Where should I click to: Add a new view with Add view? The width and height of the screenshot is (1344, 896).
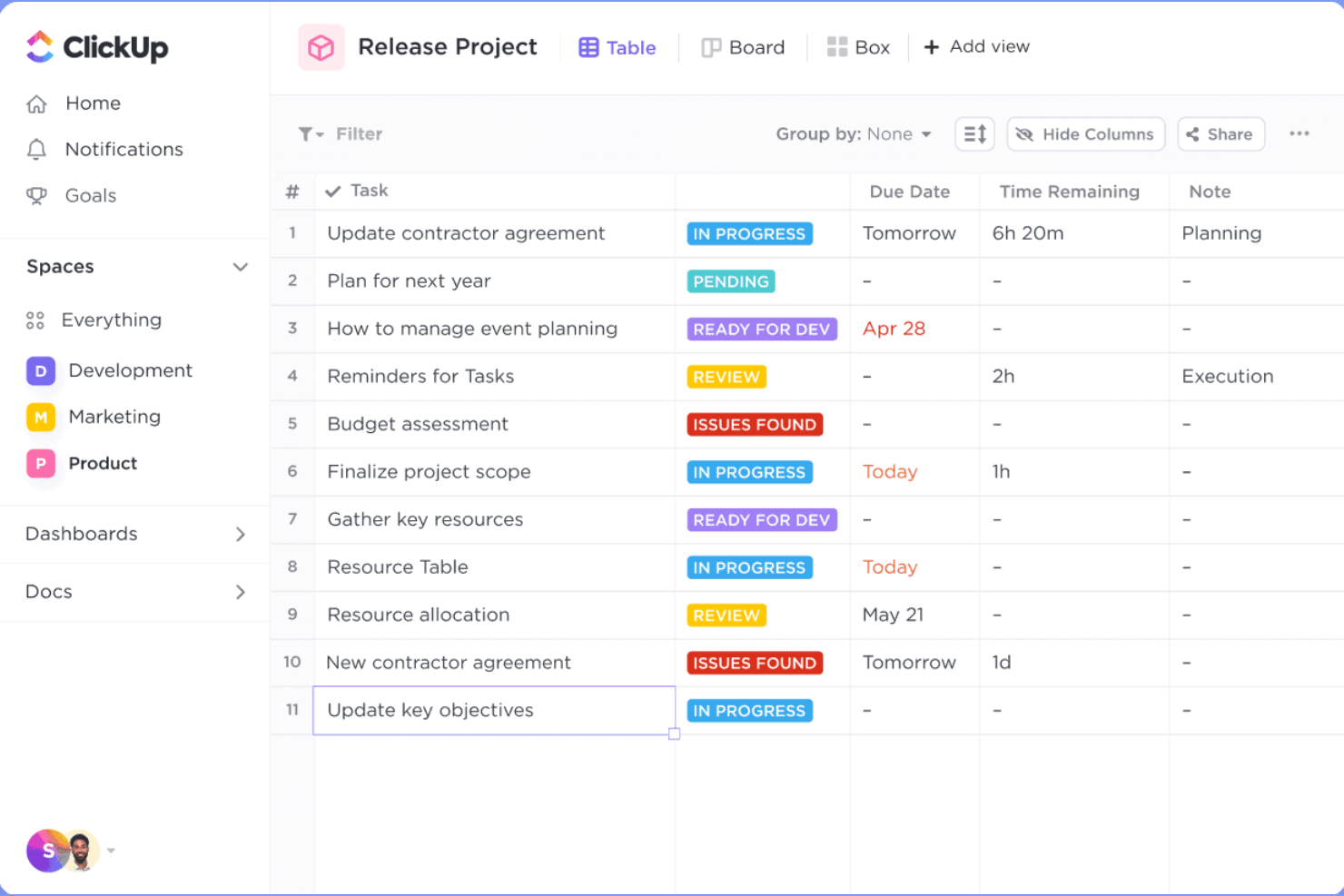pos(976,46)
